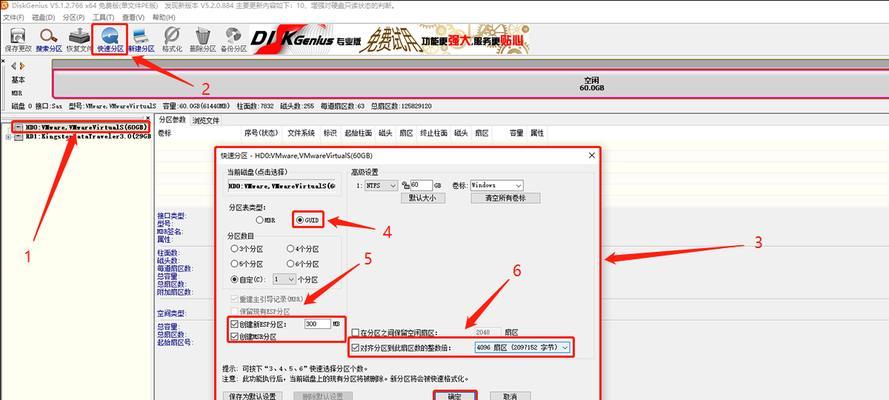Click the 新建分区 (New partition) toolbar icon
889x400 pixels.
[x=141, y=40]
